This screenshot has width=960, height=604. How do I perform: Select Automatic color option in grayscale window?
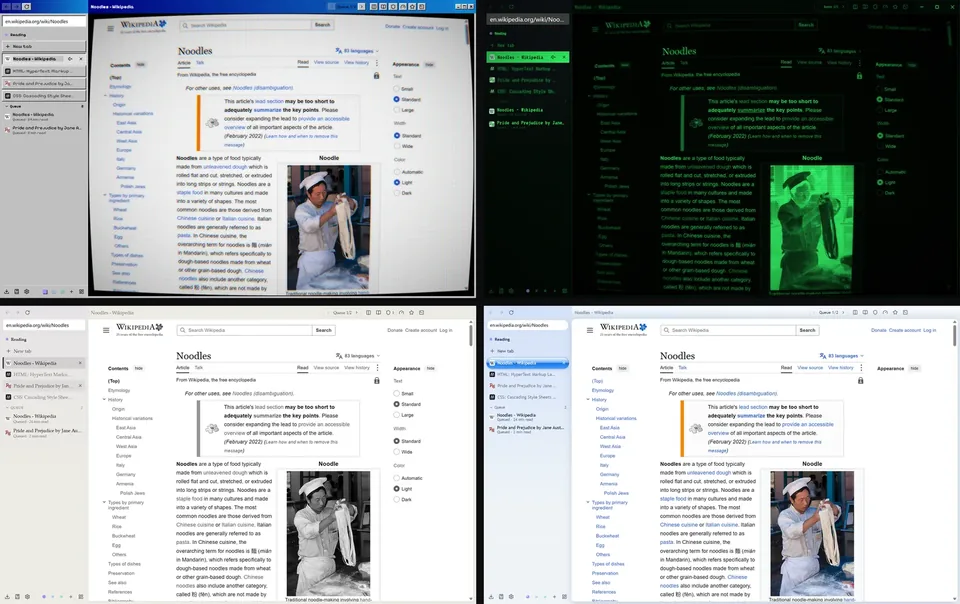[x=397, y=478]
